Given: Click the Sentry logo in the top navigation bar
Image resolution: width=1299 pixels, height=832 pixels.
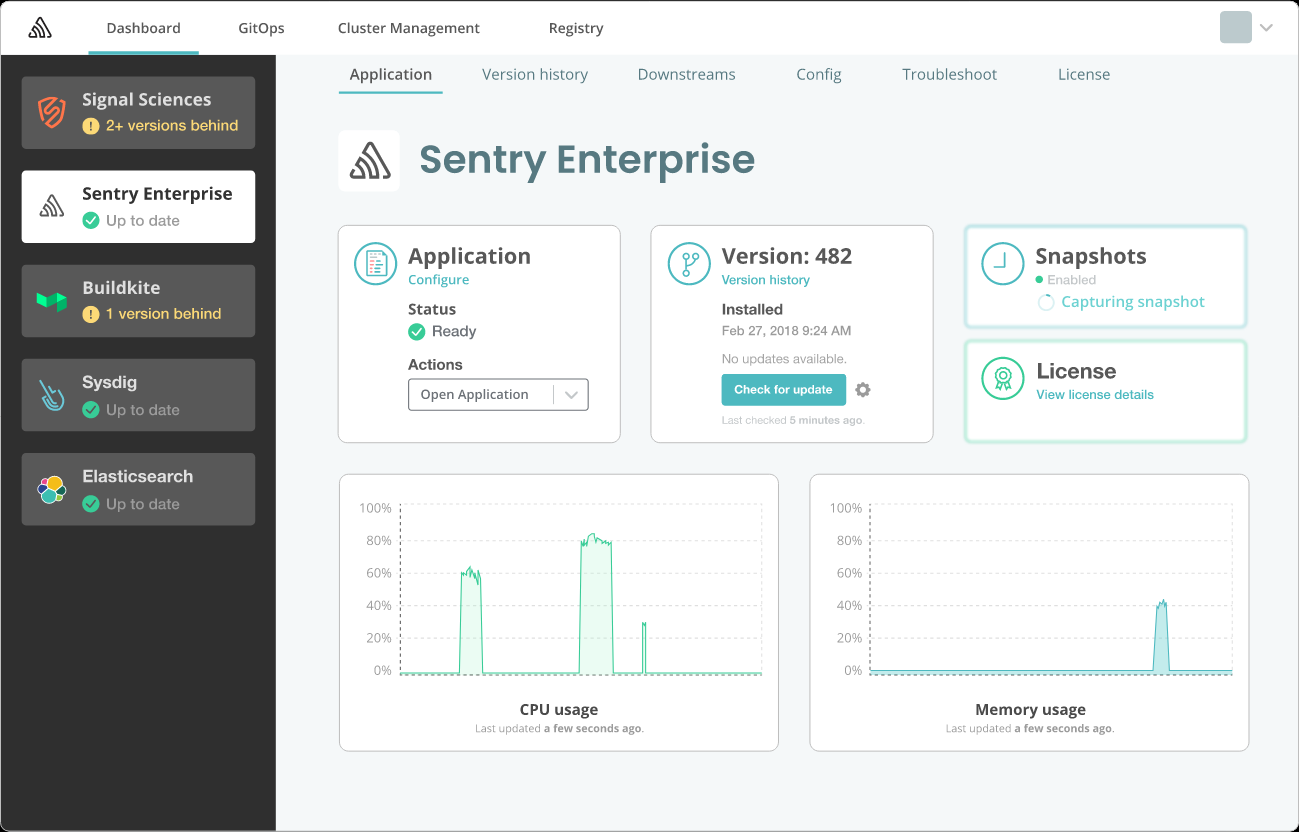Looking at the screenshot, I should pos(40,27).
